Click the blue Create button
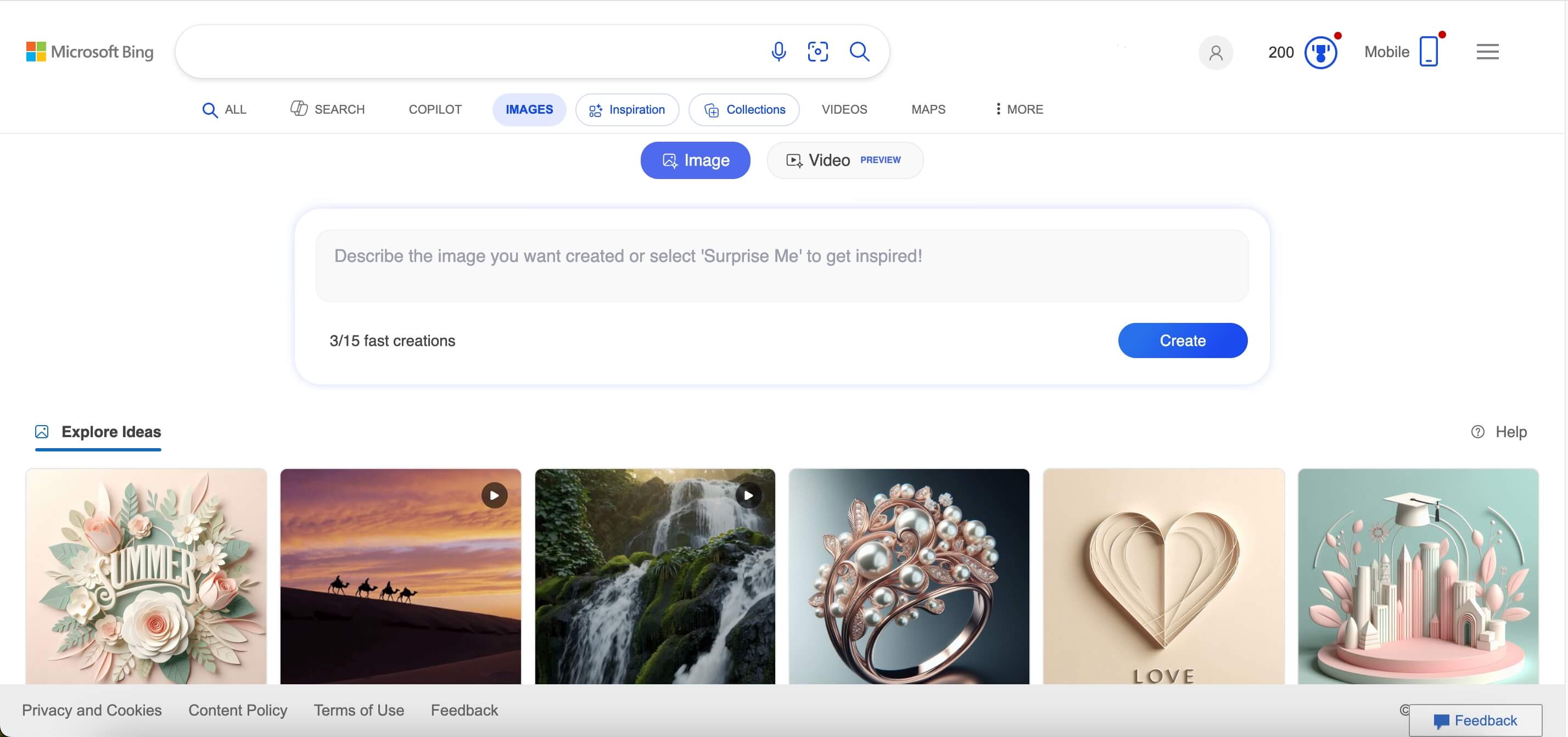The height and width of the screenshot is (737, 1568). [x=1182, y=340]
